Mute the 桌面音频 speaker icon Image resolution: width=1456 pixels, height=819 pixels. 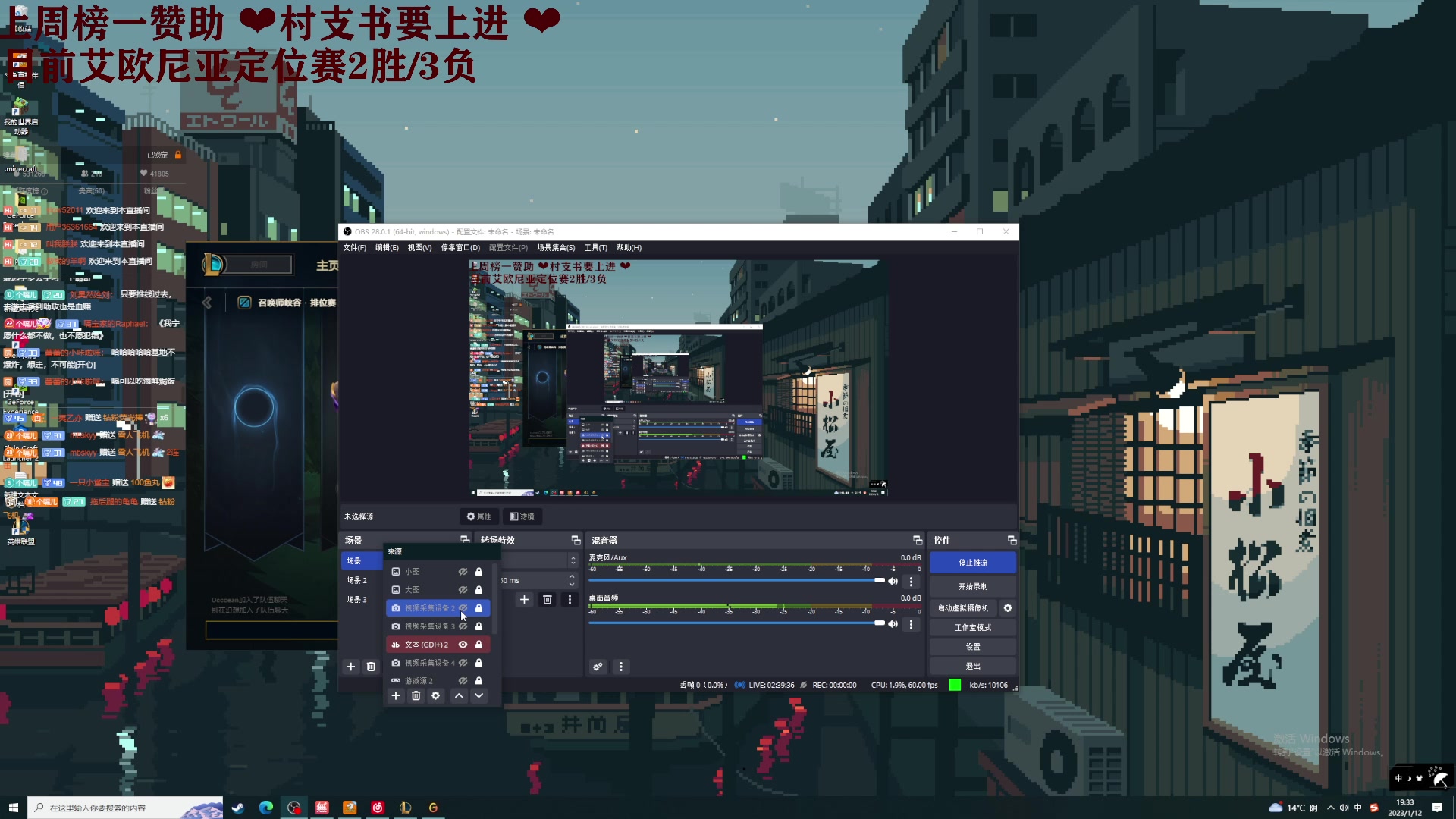[x=893, y=624]
